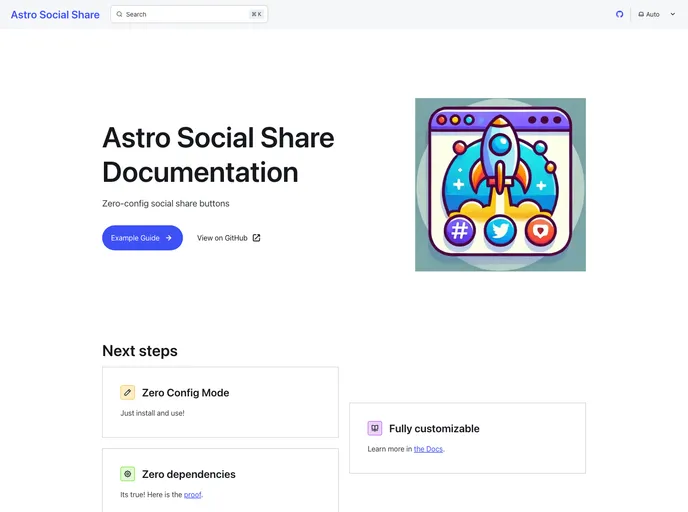Click the Just install and use! text

click(152, 413)
